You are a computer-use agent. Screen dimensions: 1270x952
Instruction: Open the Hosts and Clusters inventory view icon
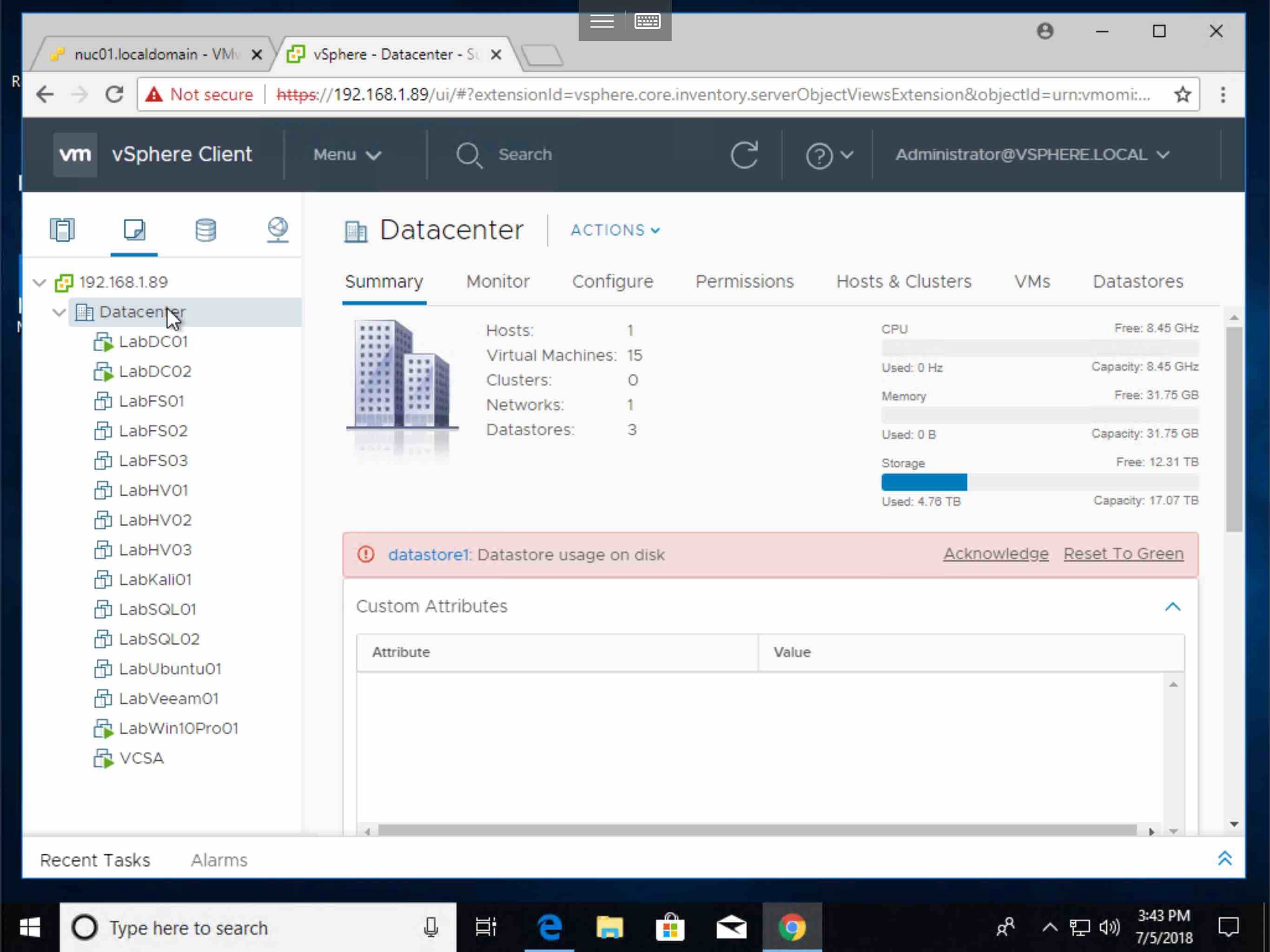(62, 230)
